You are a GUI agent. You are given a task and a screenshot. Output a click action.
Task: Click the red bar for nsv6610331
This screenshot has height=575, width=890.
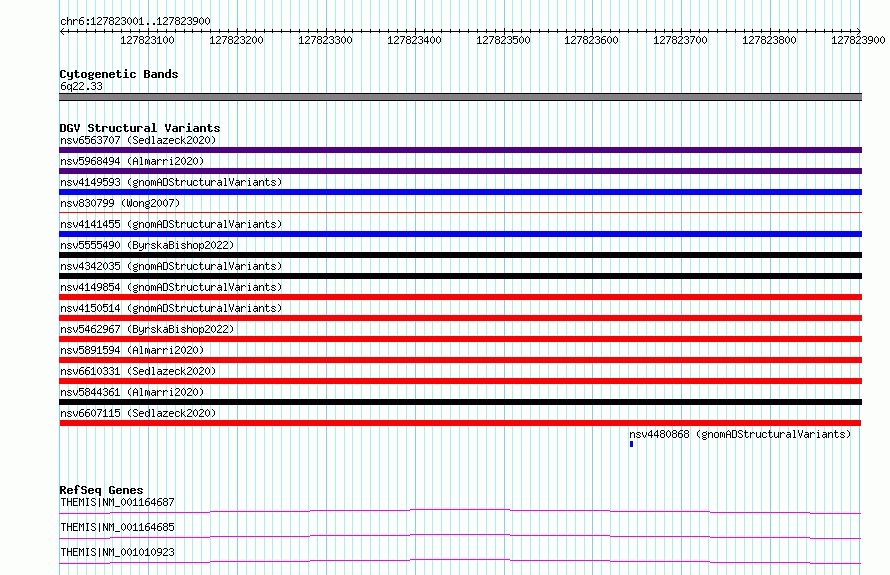pyautogui.click(x=460, y=381)
